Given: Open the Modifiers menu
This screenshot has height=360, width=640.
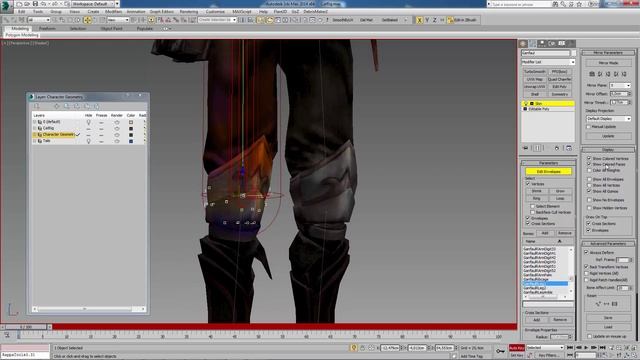Looking at the screenshot, I should (113, 12).
